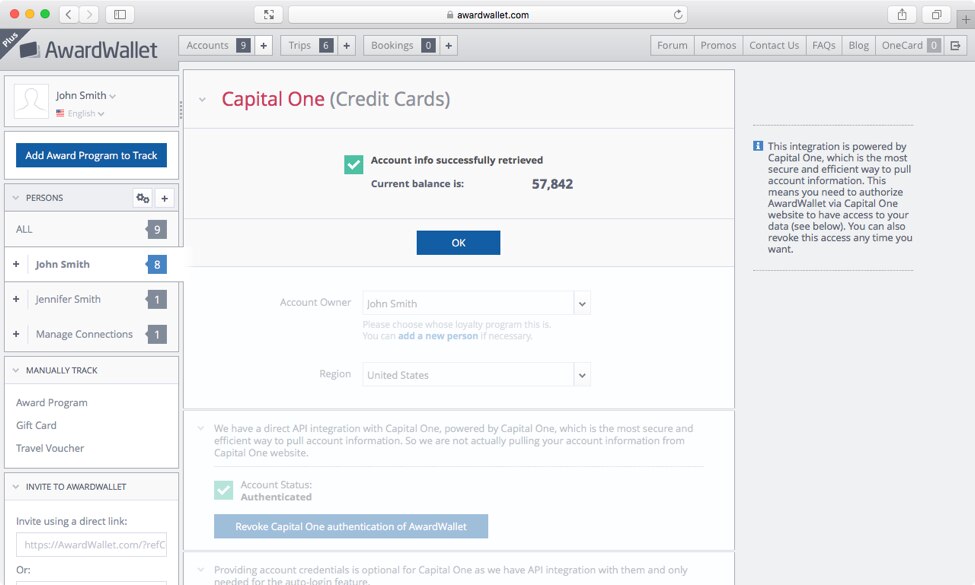Expand the Jennifer Smith person row
The image size is (975, 585).
(x=16, y=299)
